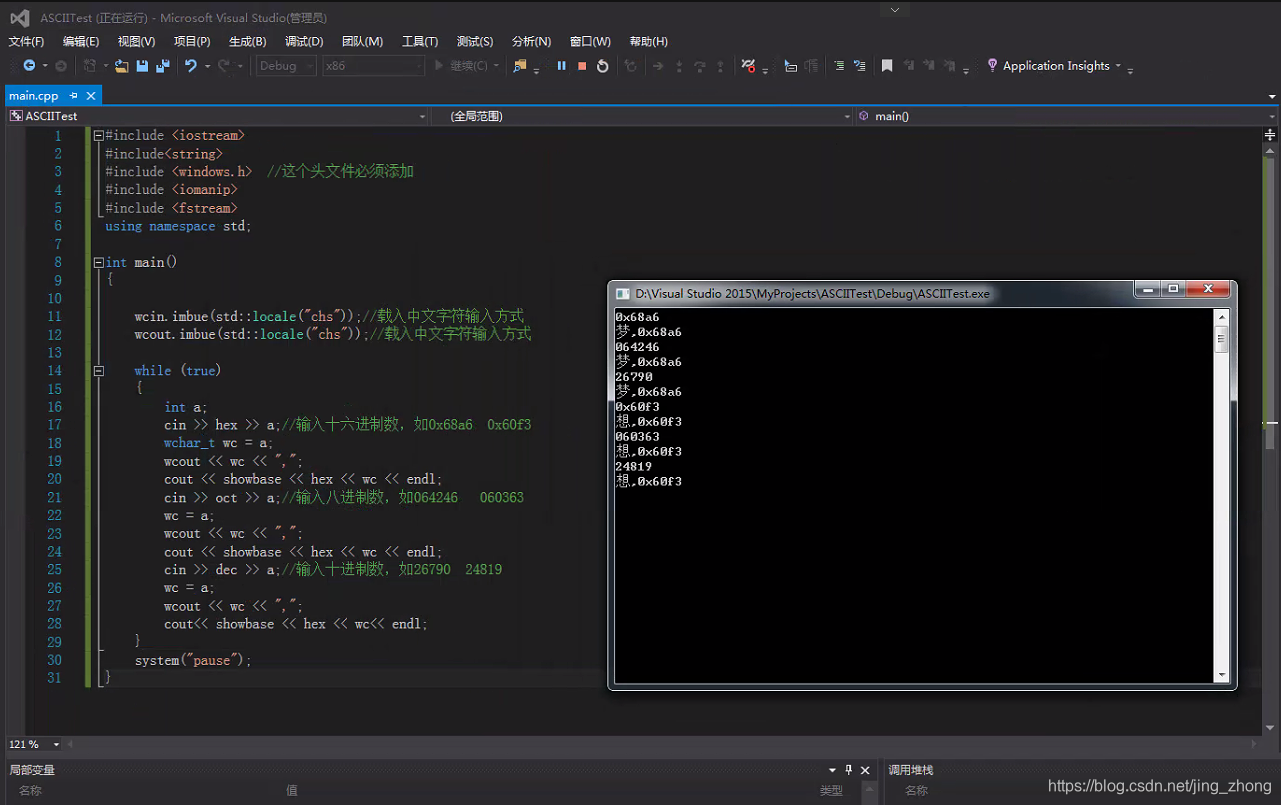Click the Navigate Forward arrow icon
This screenshot has height=805, width=1281.
[61, 66]
